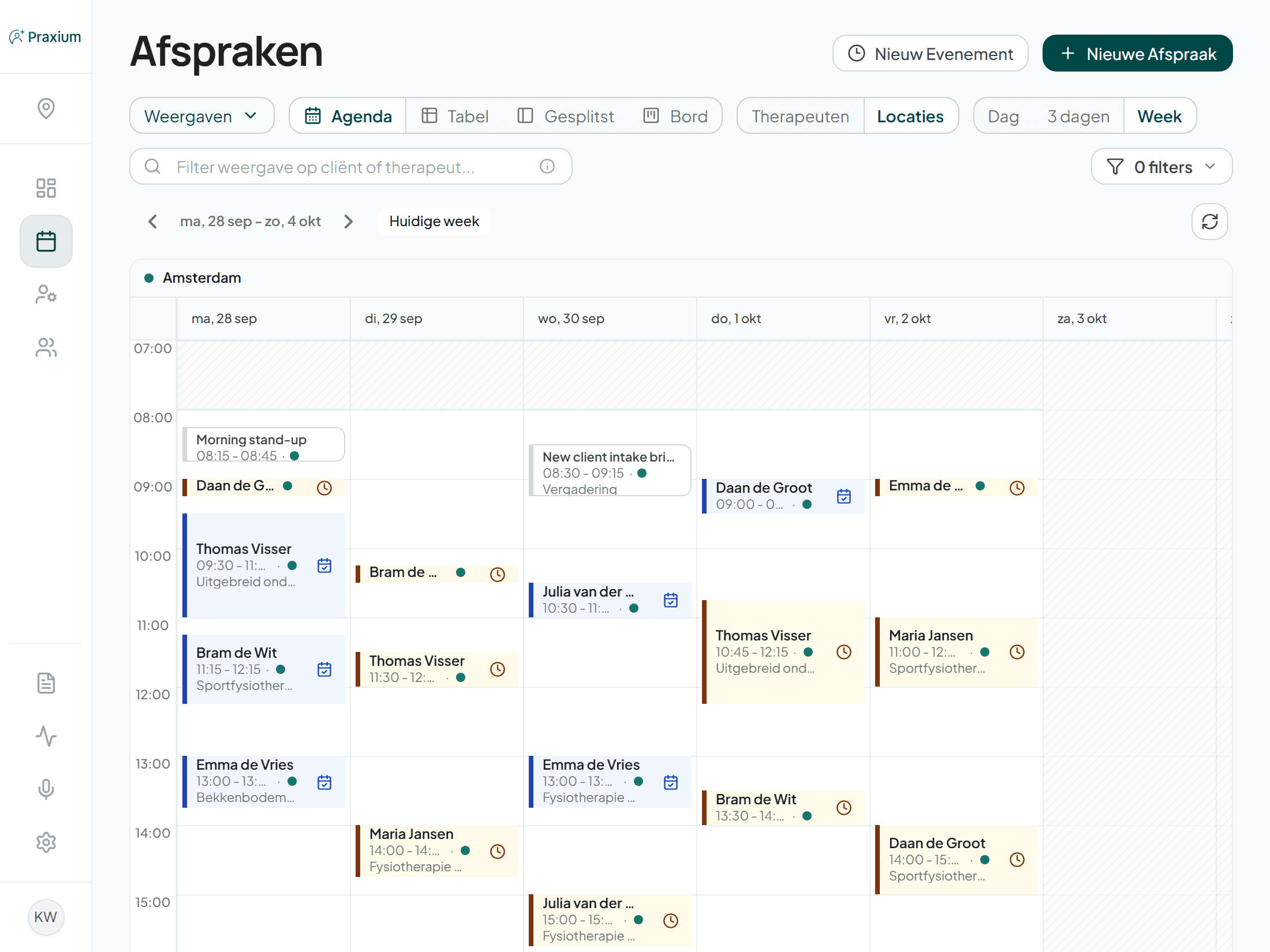Open the documents sidebar icon
This screenshot has width=1270, height=952.
point(46,683)
